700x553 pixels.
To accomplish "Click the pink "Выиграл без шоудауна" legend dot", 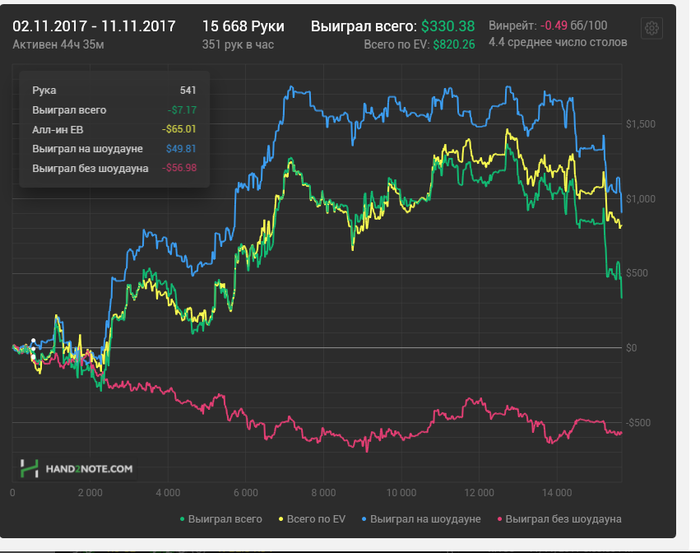I will point(500,519).
